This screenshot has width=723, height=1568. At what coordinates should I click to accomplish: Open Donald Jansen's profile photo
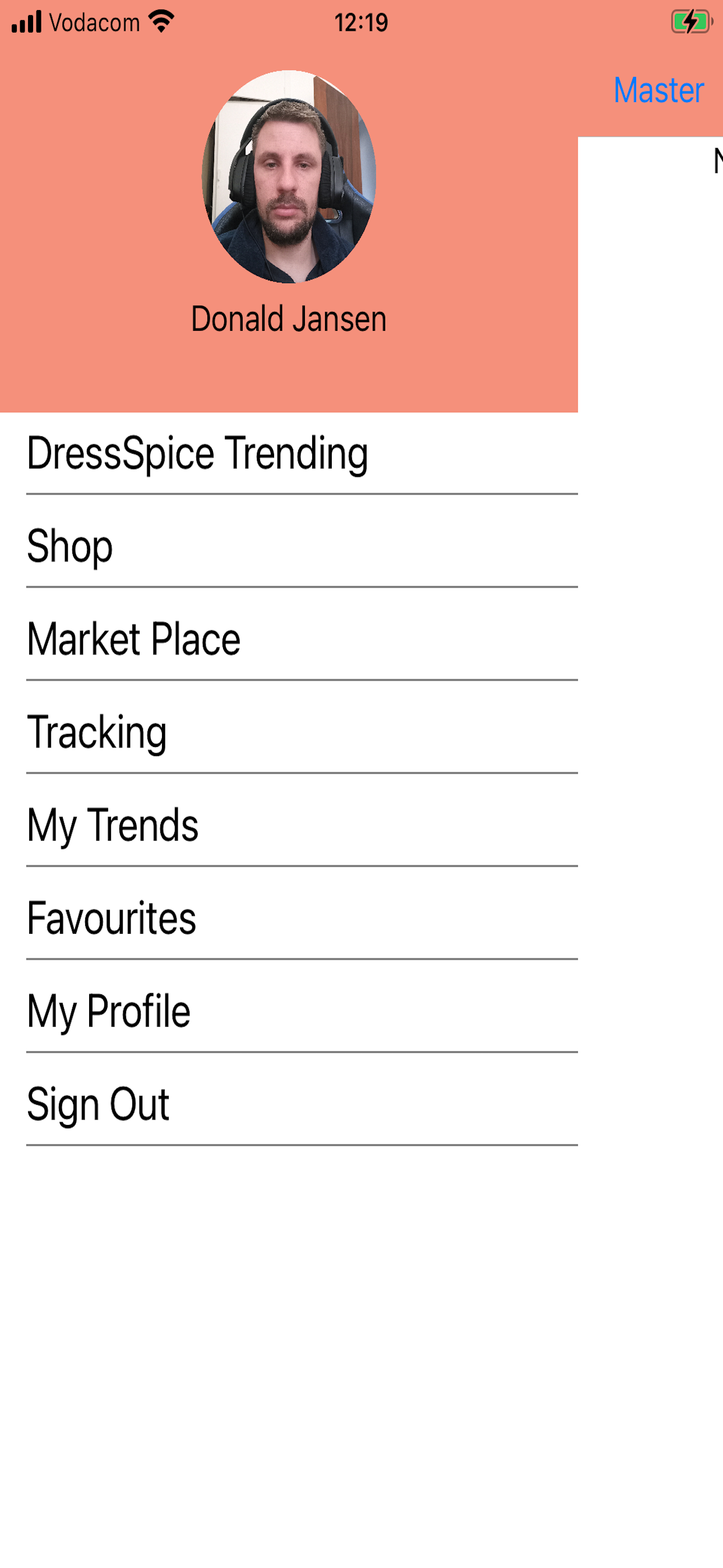[289, 177]
